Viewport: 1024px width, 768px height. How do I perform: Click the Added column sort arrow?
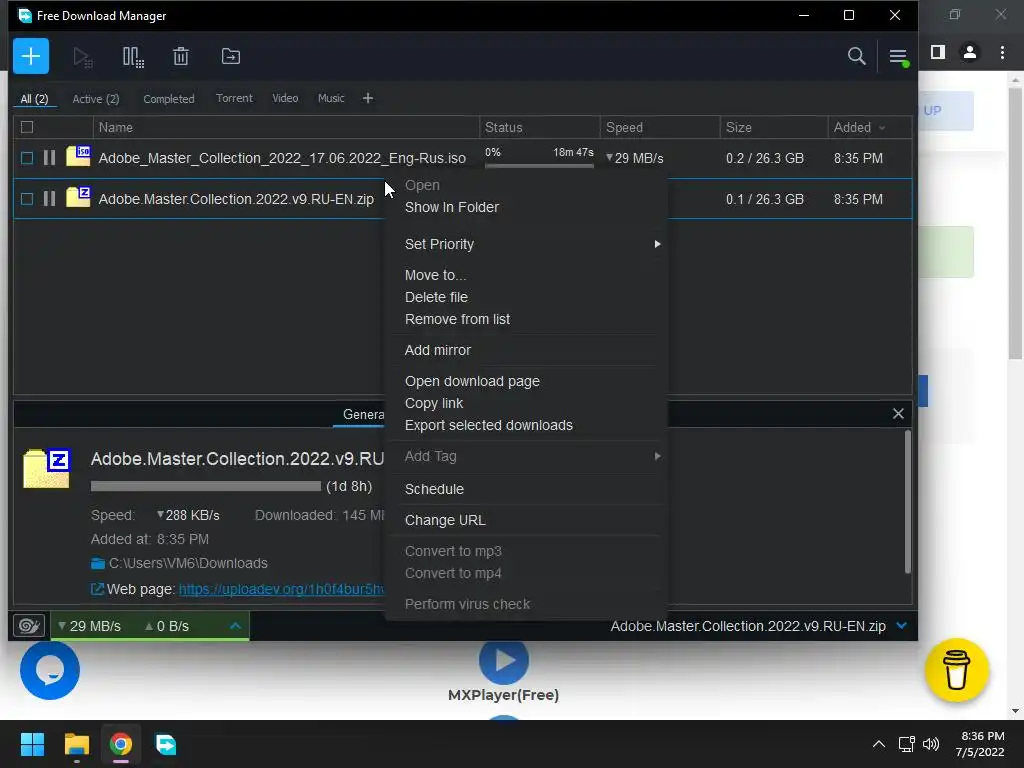pos(882,128)
